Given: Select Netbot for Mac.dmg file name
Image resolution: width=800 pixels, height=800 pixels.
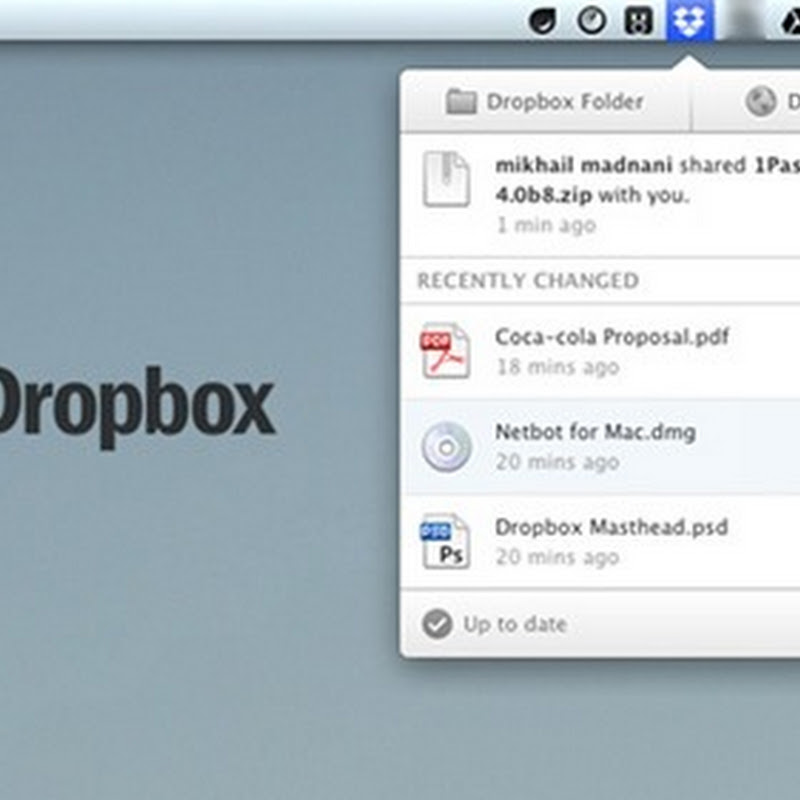Looking at the screenshot, I should [x=595, y=433].
